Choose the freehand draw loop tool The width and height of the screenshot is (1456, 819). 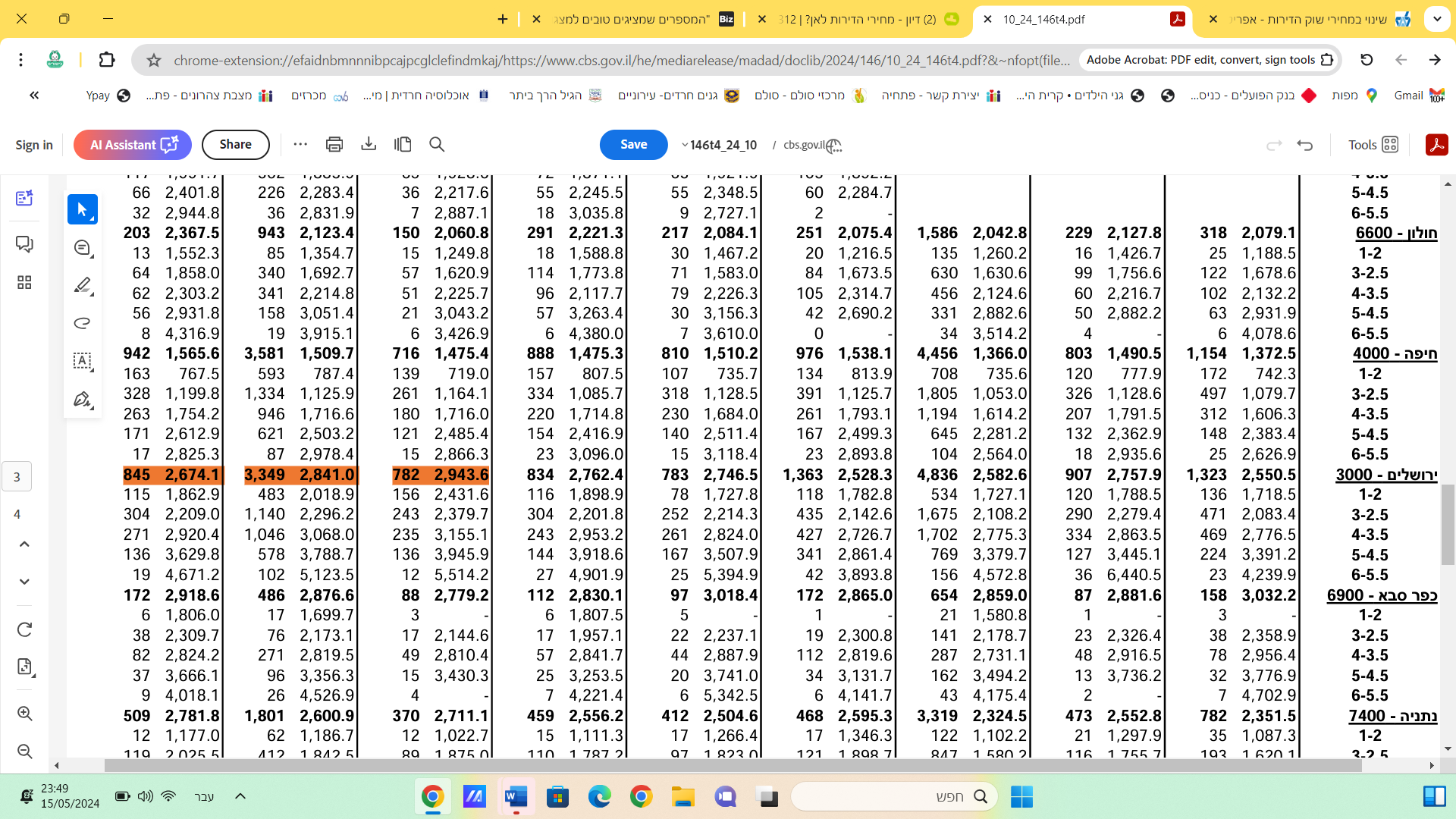tap(82, 323)
